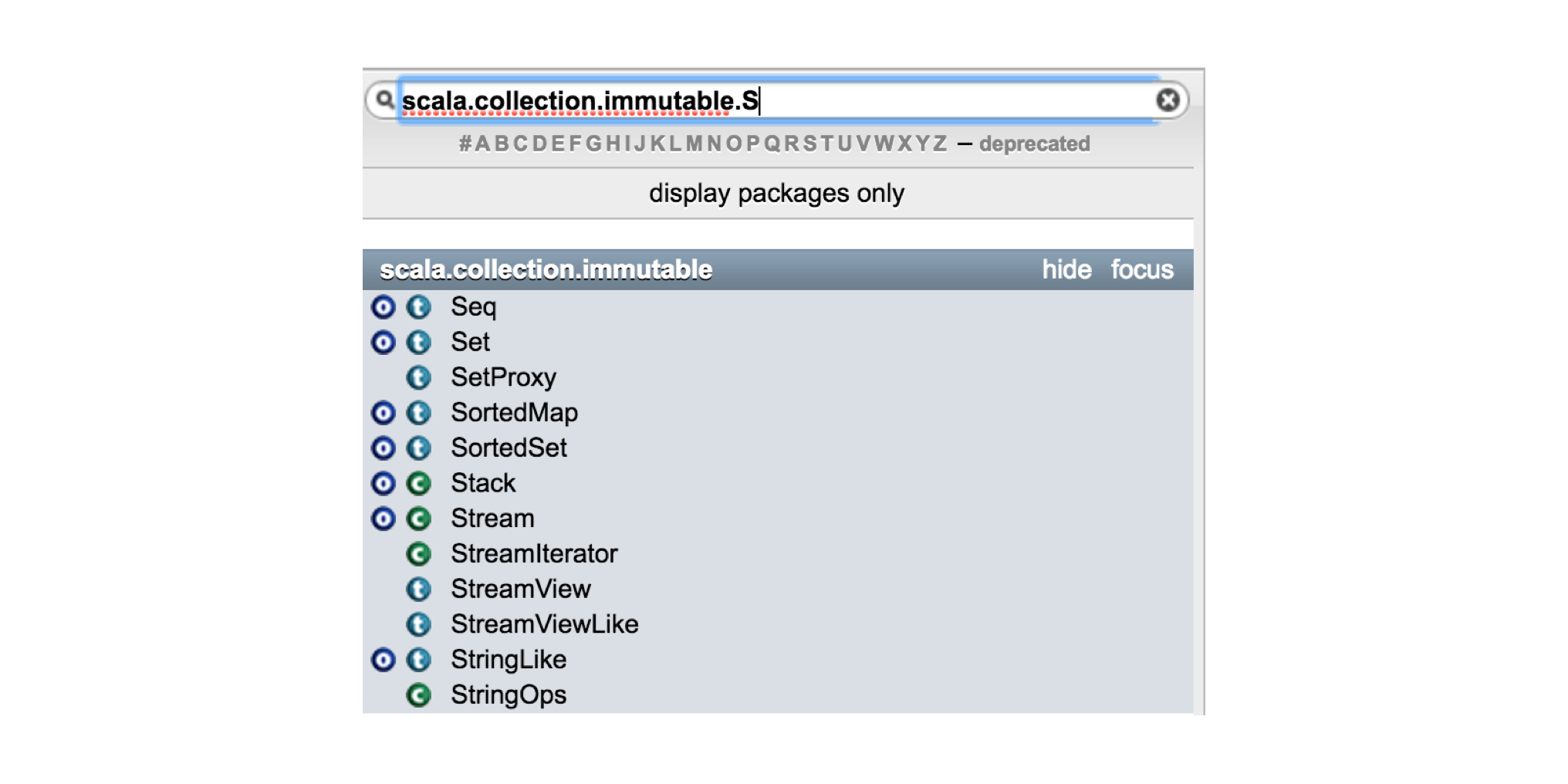Screen dimensions: 1568x784
Task: Click the magnifier icon in the search bar
Action: click(384, 99)
